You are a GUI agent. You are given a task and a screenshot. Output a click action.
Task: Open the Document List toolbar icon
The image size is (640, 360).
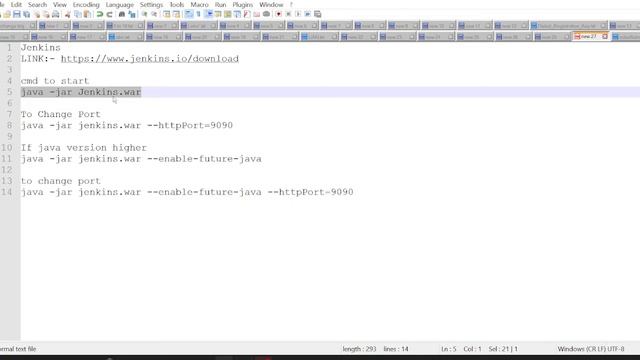(238, 14)
